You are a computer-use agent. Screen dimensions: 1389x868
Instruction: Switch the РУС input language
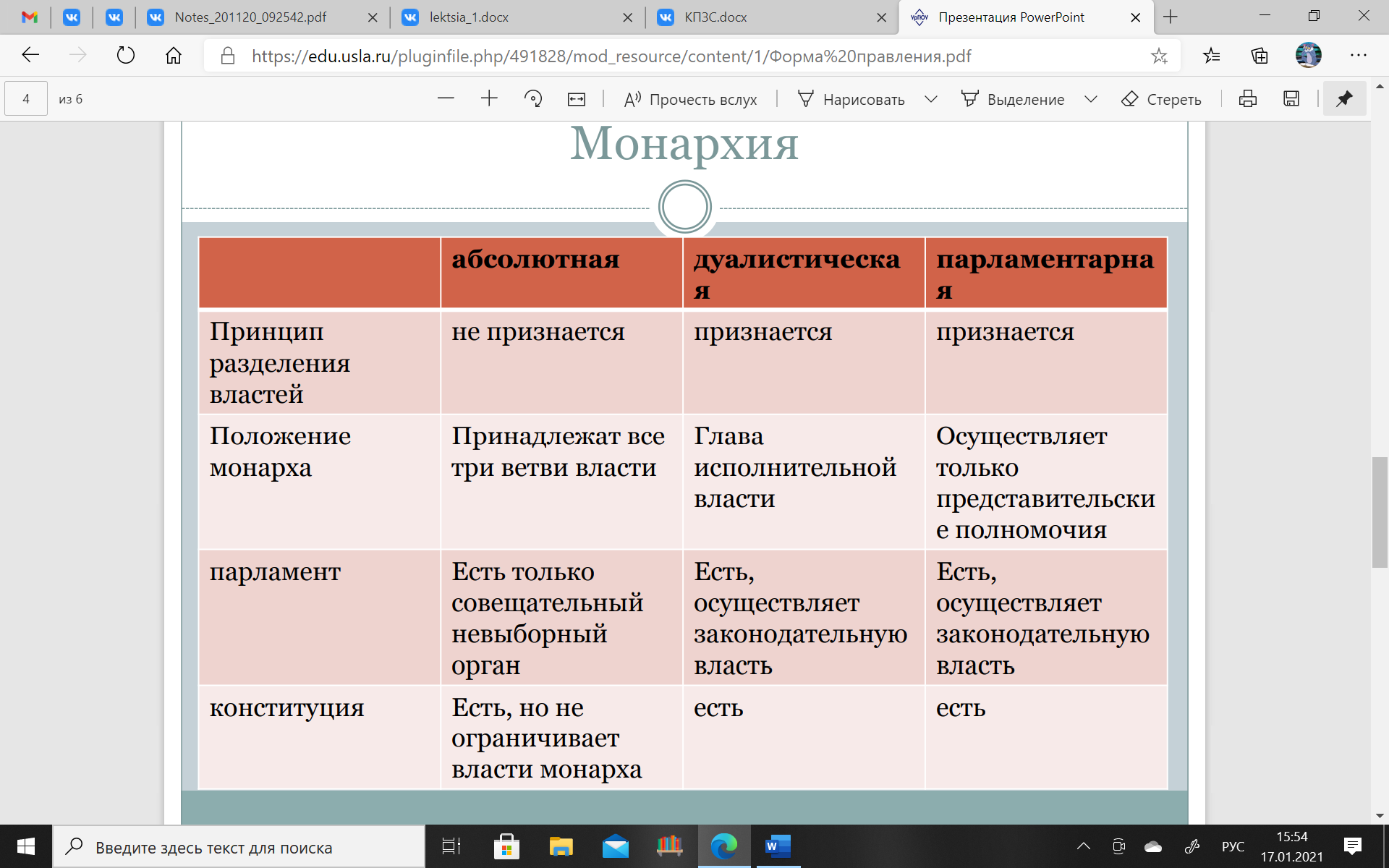click(x=1233, y=846)
